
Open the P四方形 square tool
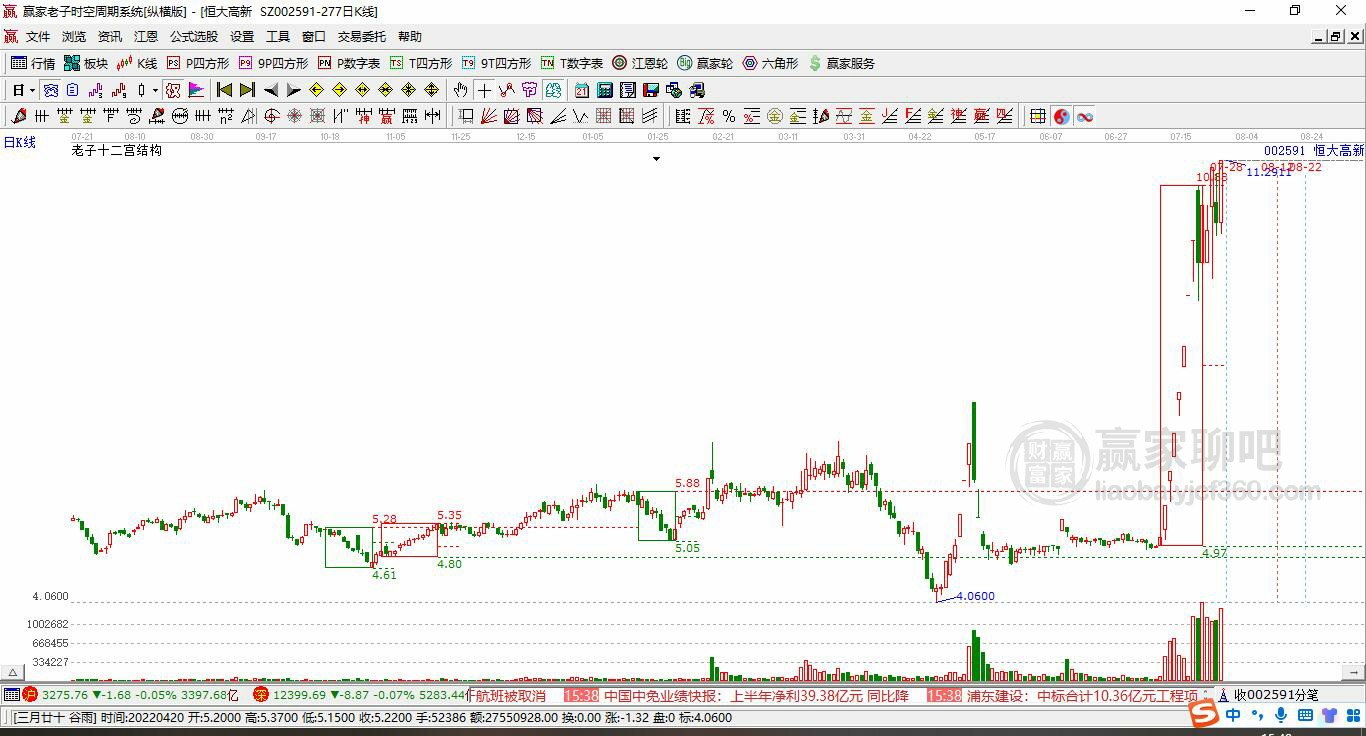(198, 63)
